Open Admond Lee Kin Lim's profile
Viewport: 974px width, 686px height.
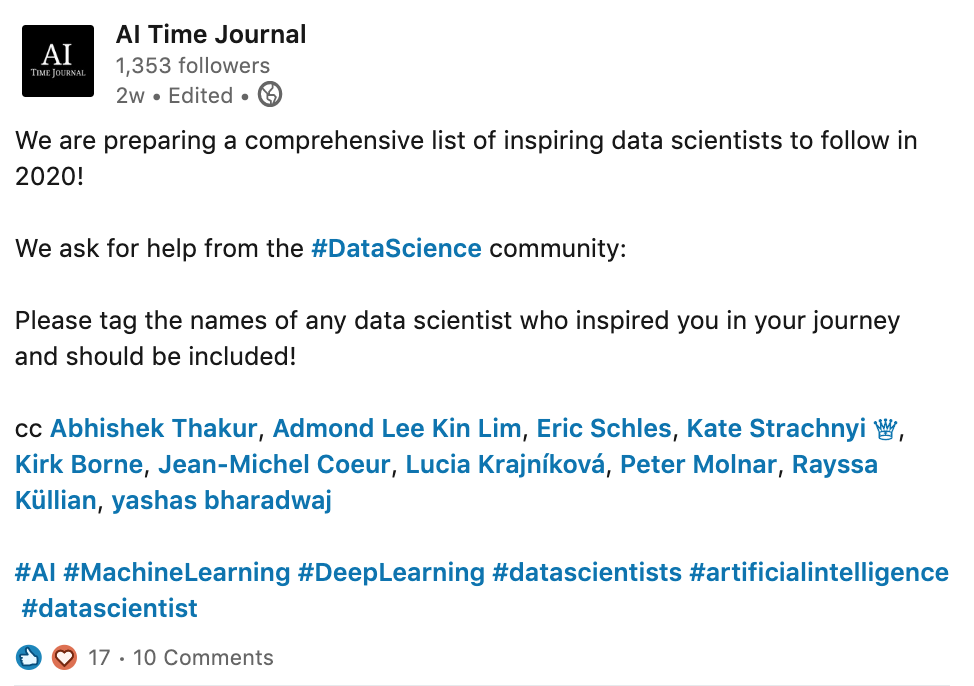click(397, 429)
